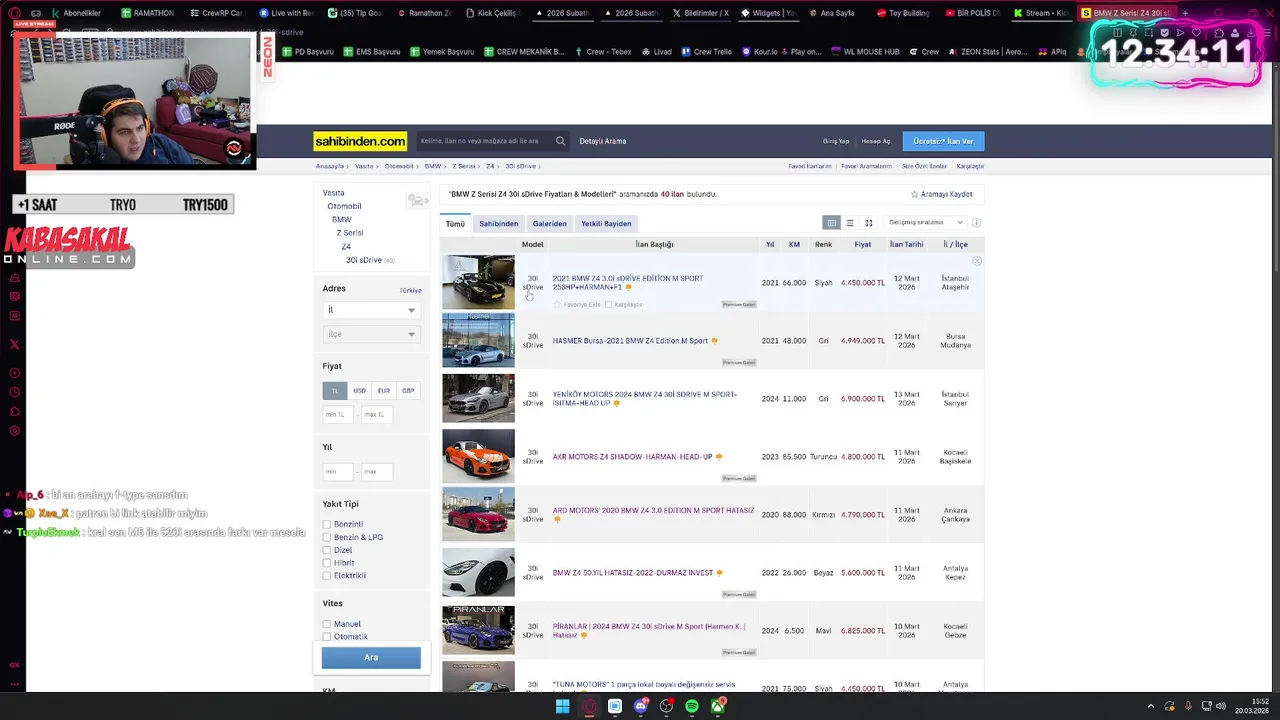
Task: Switch to table list view icon
Action: (x=831, y=223)
